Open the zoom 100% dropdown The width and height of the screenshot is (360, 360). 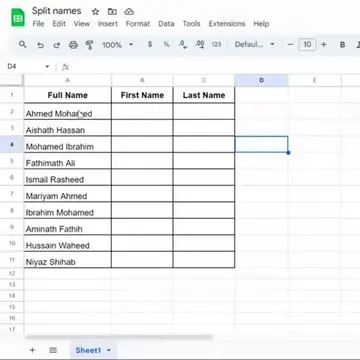click(x=118, y=45)
